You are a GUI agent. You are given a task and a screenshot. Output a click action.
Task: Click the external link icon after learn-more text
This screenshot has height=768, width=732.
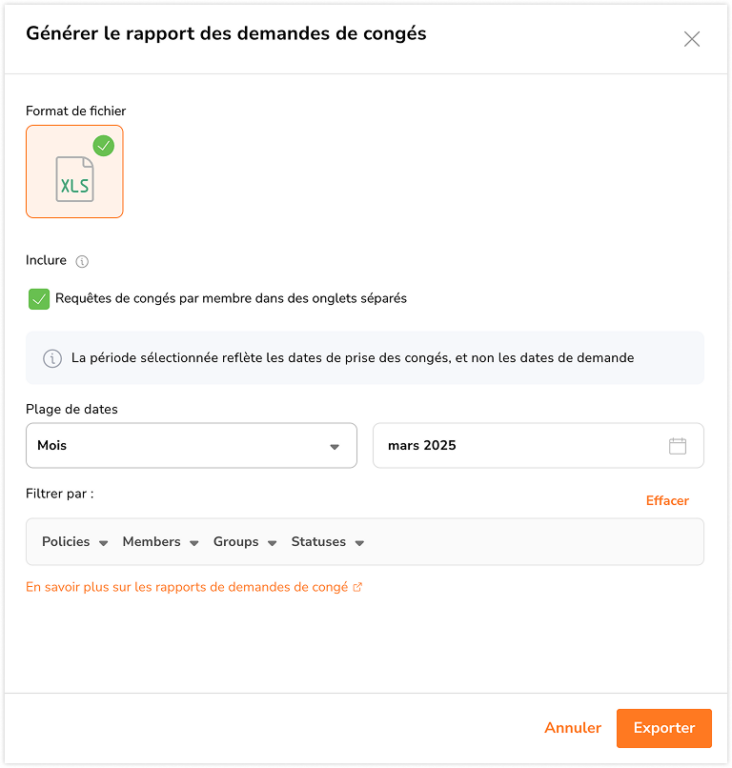pyautogui.click(x=358, y=587)
